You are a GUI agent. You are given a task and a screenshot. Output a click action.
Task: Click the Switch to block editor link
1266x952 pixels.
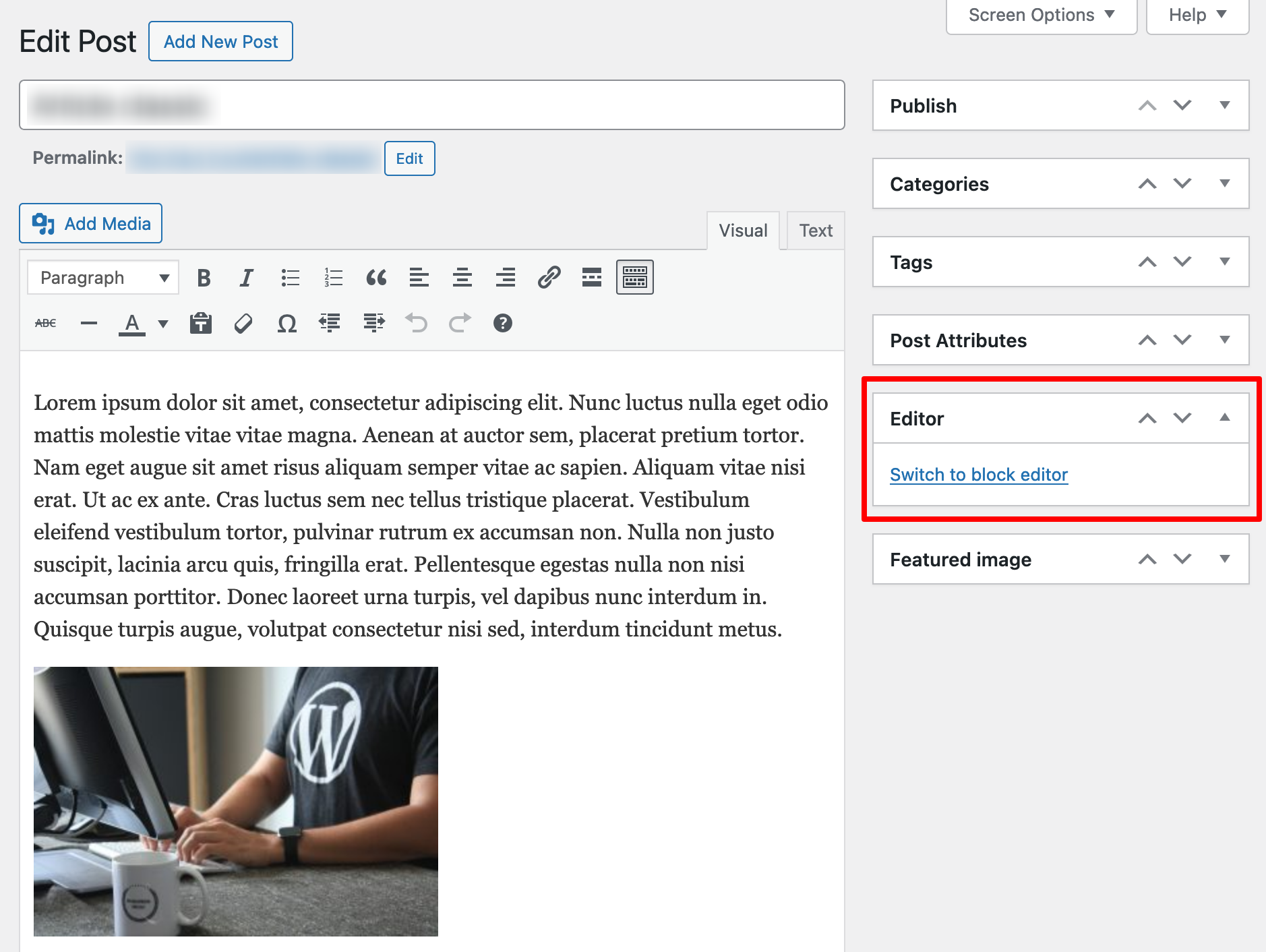tap(978, 475)
